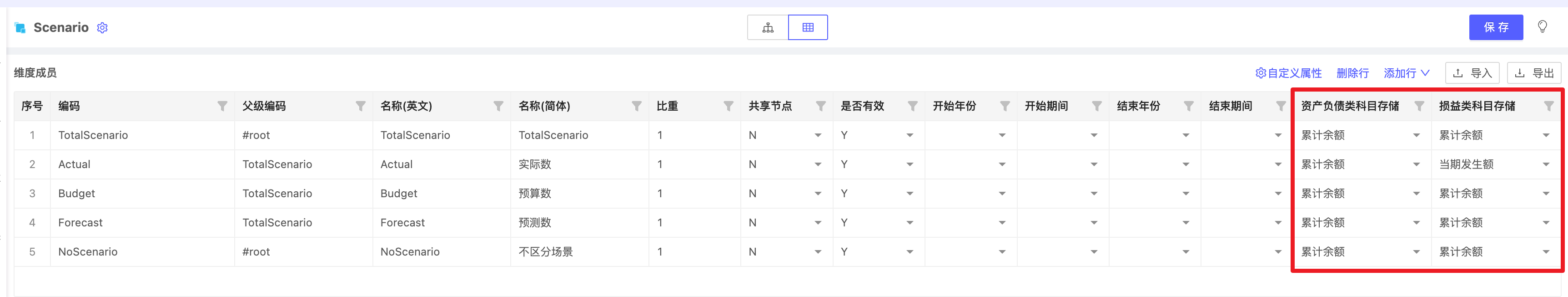Click the 导入 import button

(x=1472, y=73)
